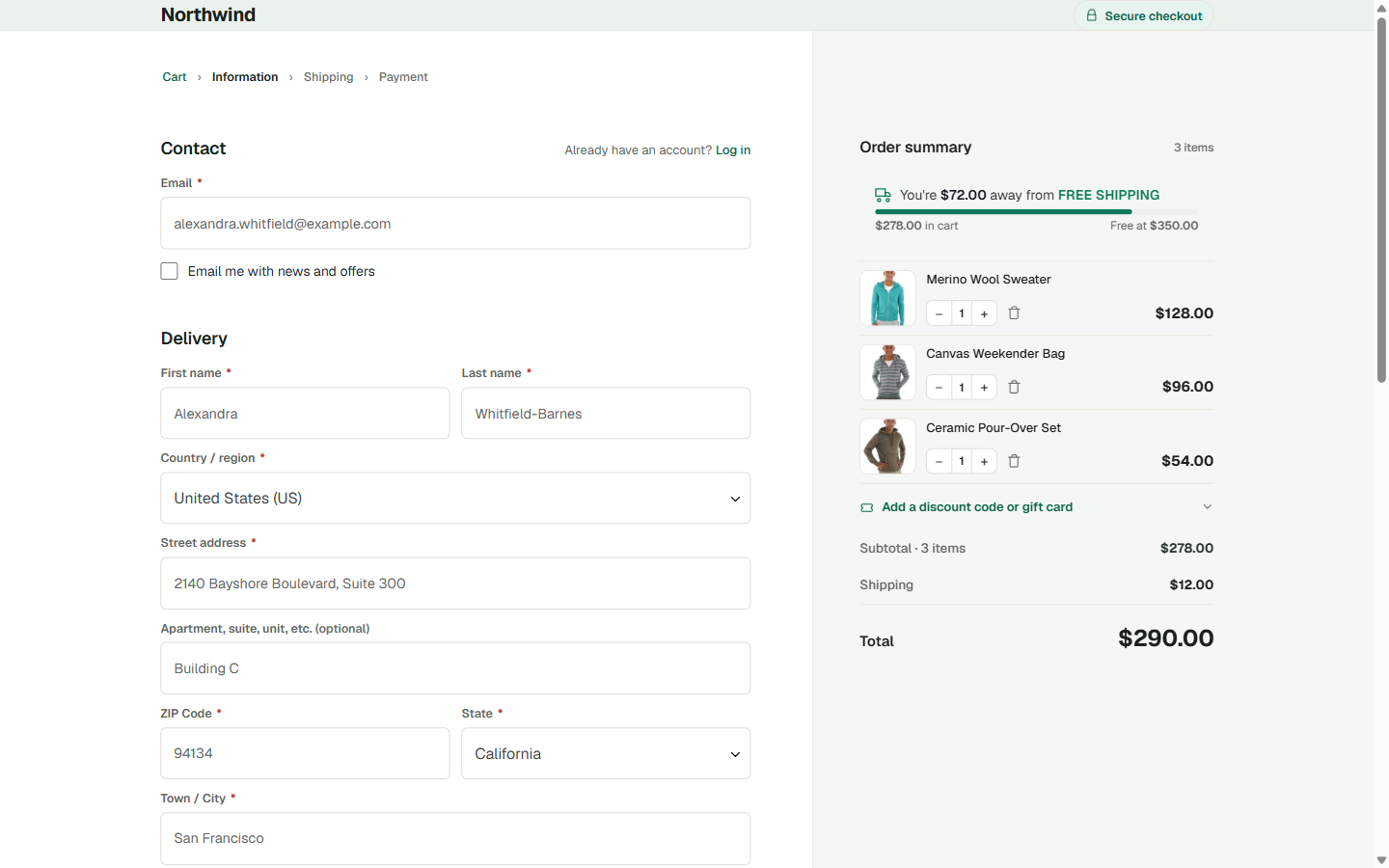Click the Town / City field
Image resolution: width=1389 pixels, height=868 pixels.
(455, 838)
